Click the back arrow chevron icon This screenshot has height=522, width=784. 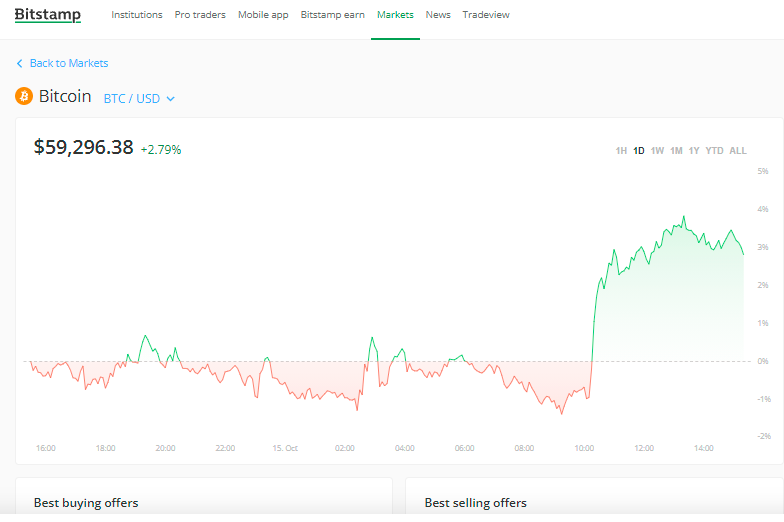(x=20, y=63)
